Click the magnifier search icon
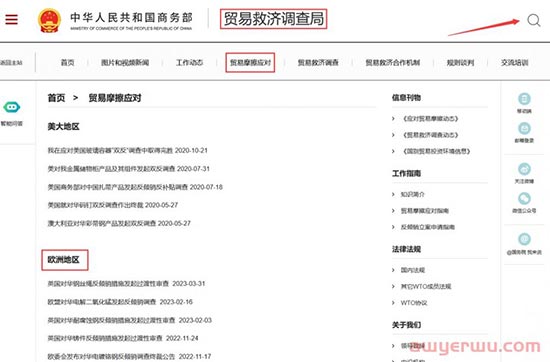This screenshot has height=362, width=550. [534, 20]
